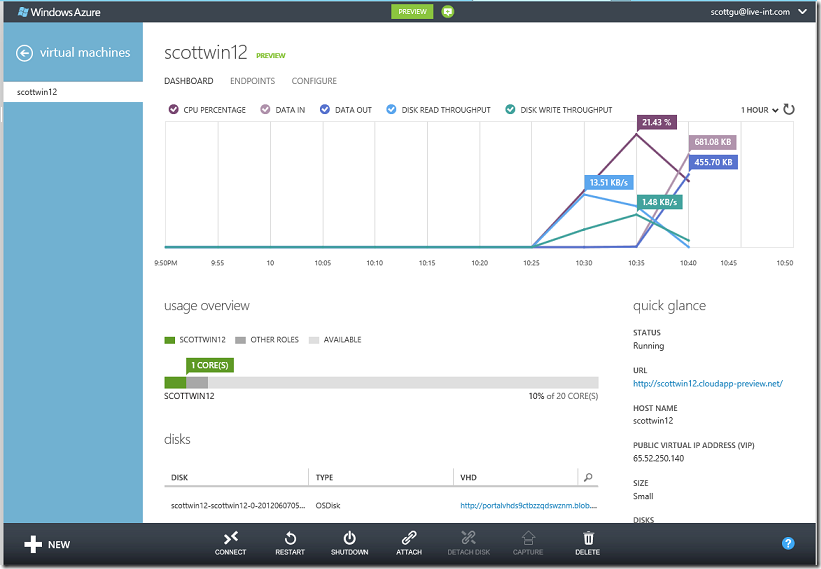821x569 pixels.
Task: Go back using virtual machines arrow
Action: click(x=24, y=53)
